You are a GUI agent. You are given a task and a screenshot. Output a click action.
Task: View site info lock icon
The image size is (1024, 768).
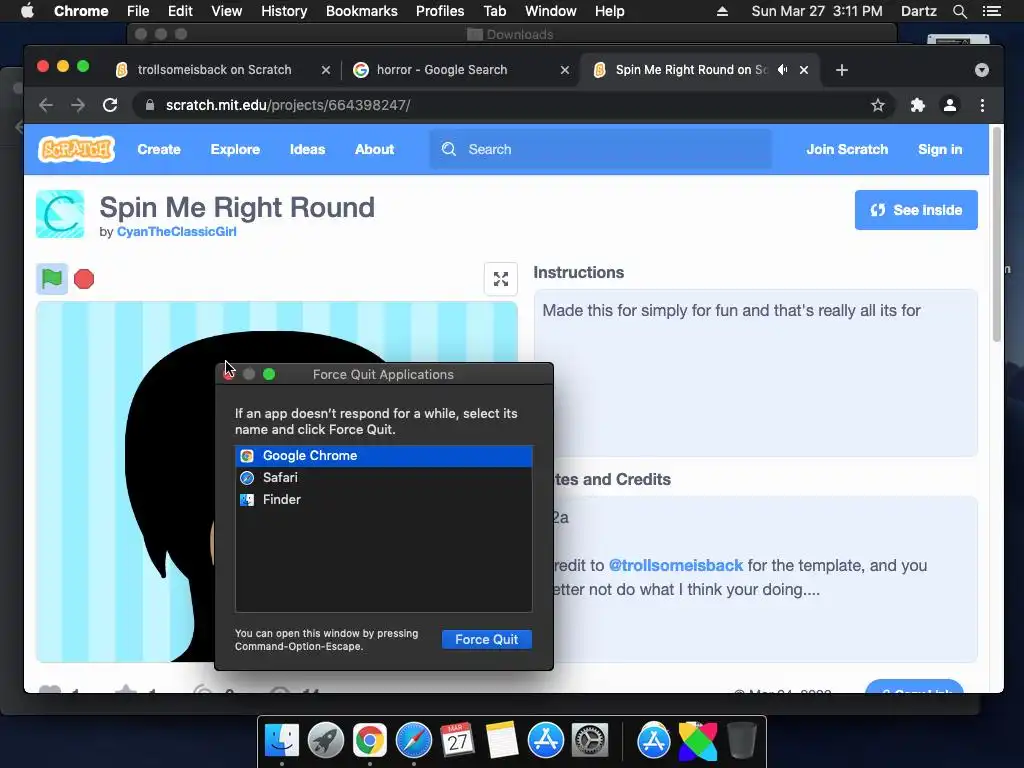coord(150,105)
